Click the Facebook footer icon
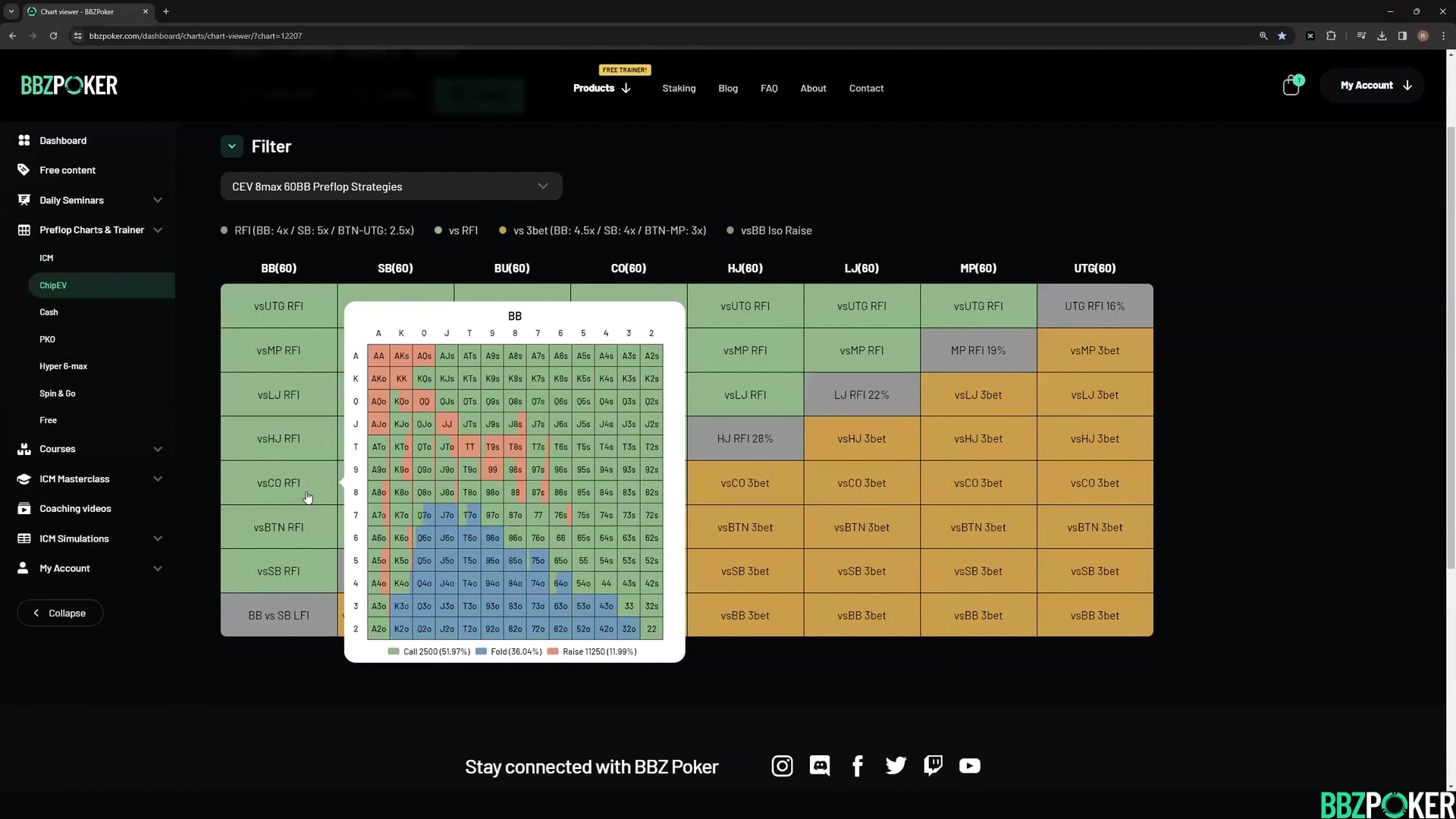 tap(858, 766)
